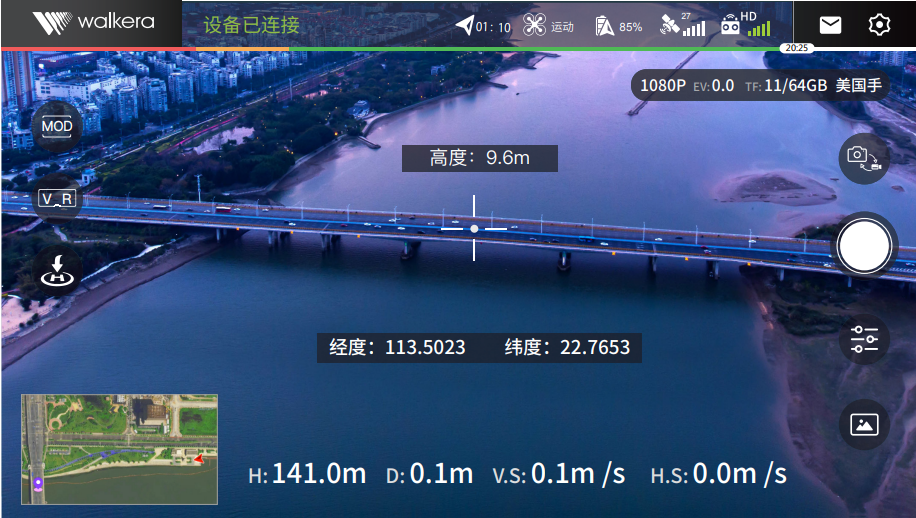Viewport: 916px width, 518px height.
Task: Select the 1080P resolution setting
Action: (662, 85)
